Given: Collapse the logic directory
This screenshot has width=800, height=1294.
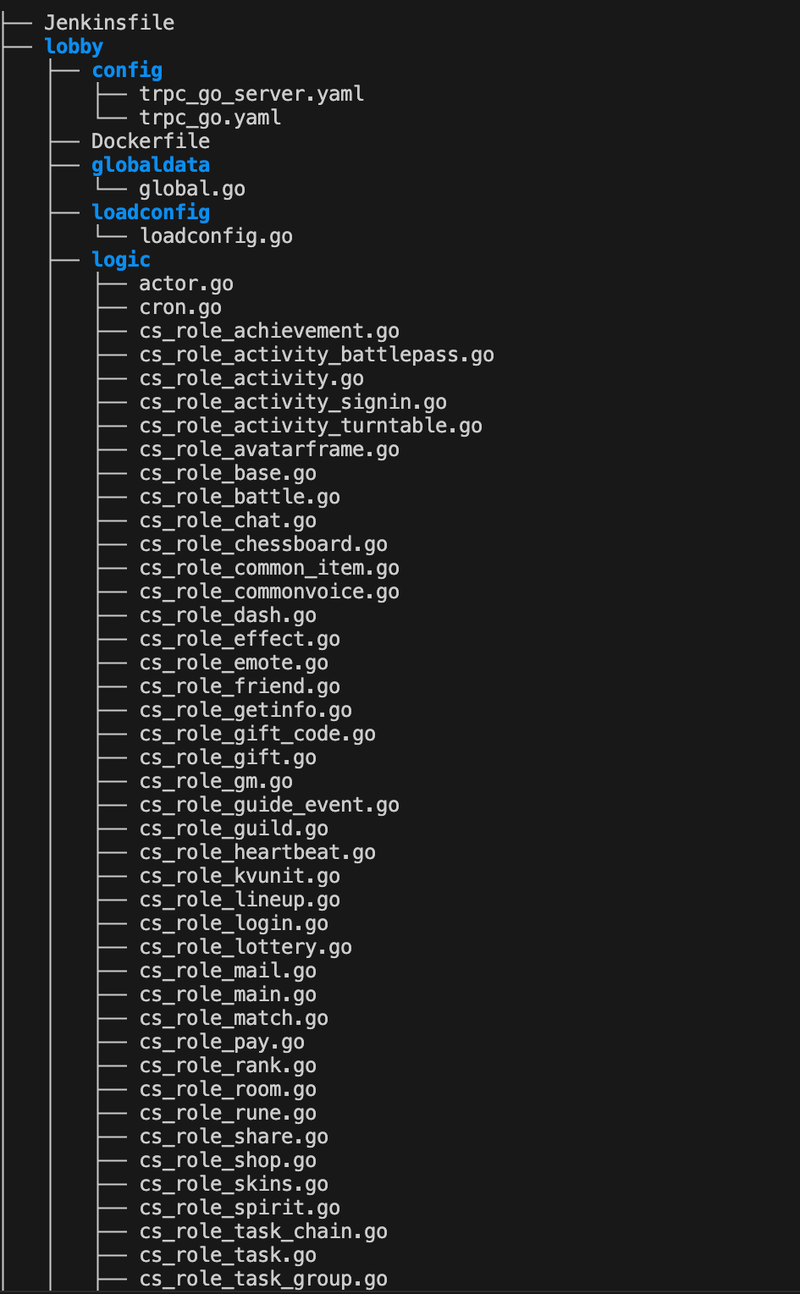Looking at the screenshot, I should point(121,260).
